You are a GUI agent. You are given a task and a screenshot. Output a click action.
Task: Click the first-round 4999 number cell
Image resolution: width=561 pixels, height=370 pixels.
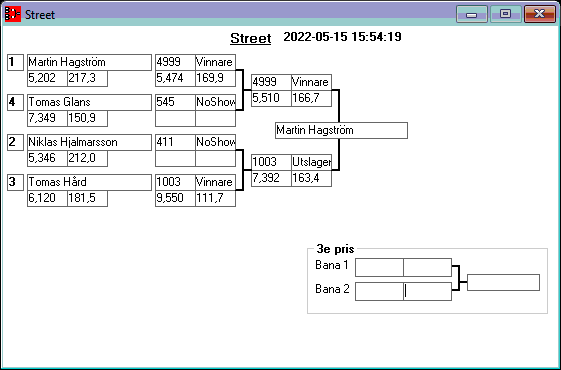pyautogui.click(x=175, y=62)
